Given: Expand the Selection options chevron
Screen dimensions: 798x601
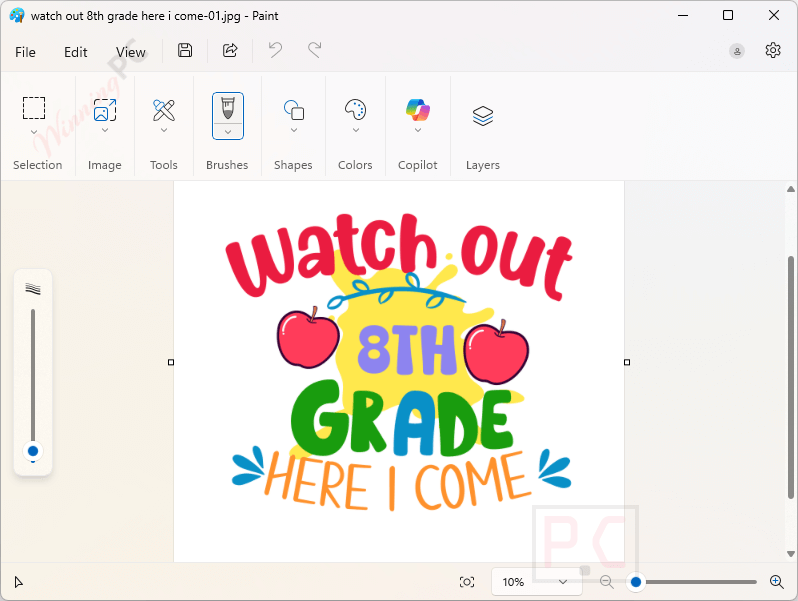Looking at the screenshot, I should 34,132.
